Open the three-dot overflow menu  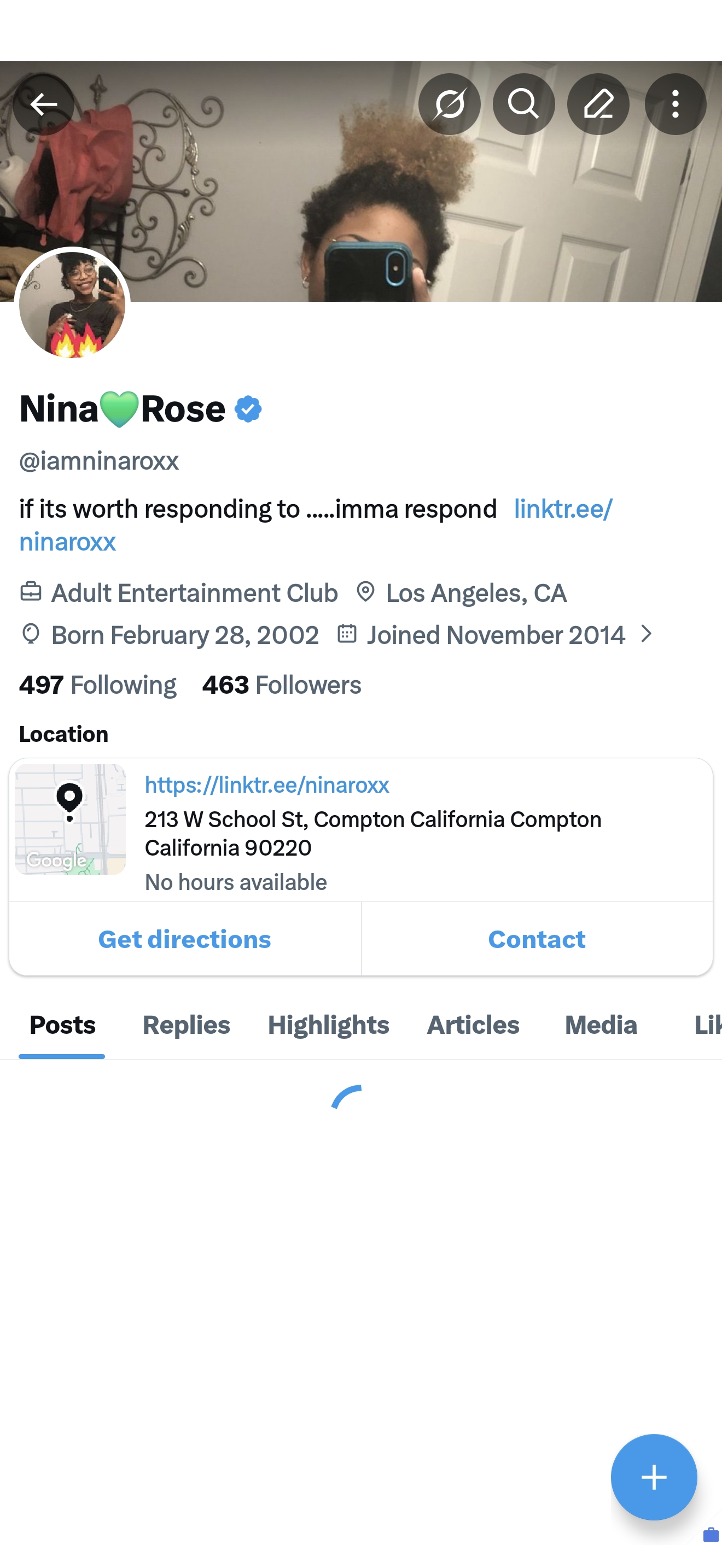pos(675,104)
